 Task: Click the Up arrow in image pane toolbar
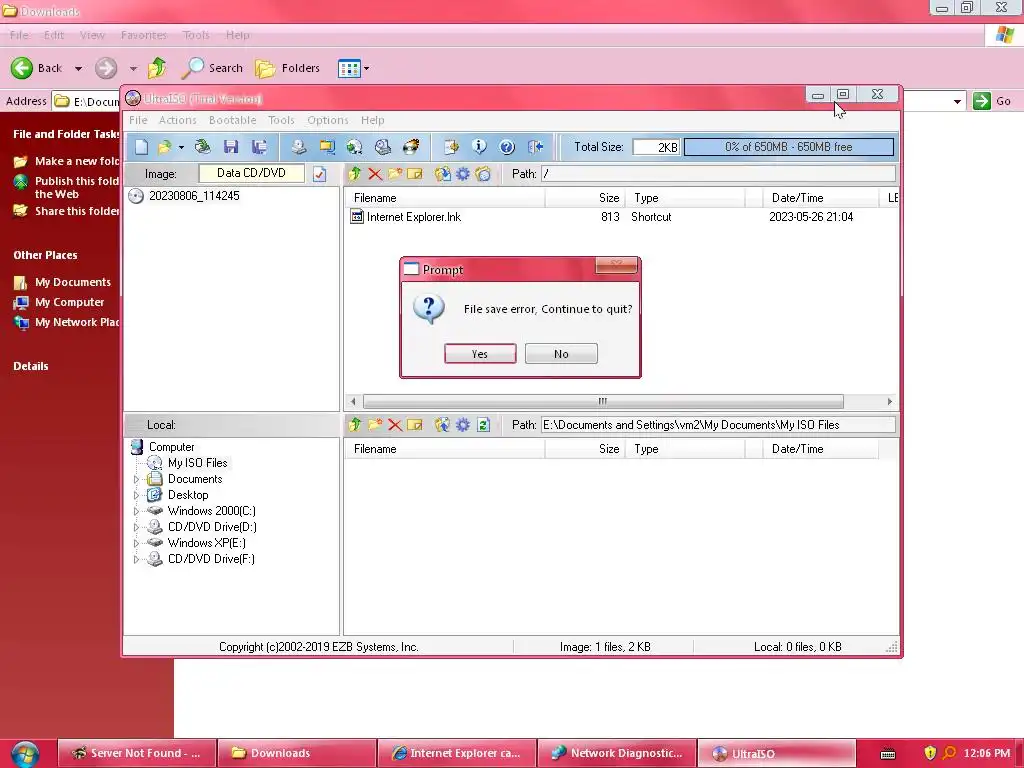355,174
